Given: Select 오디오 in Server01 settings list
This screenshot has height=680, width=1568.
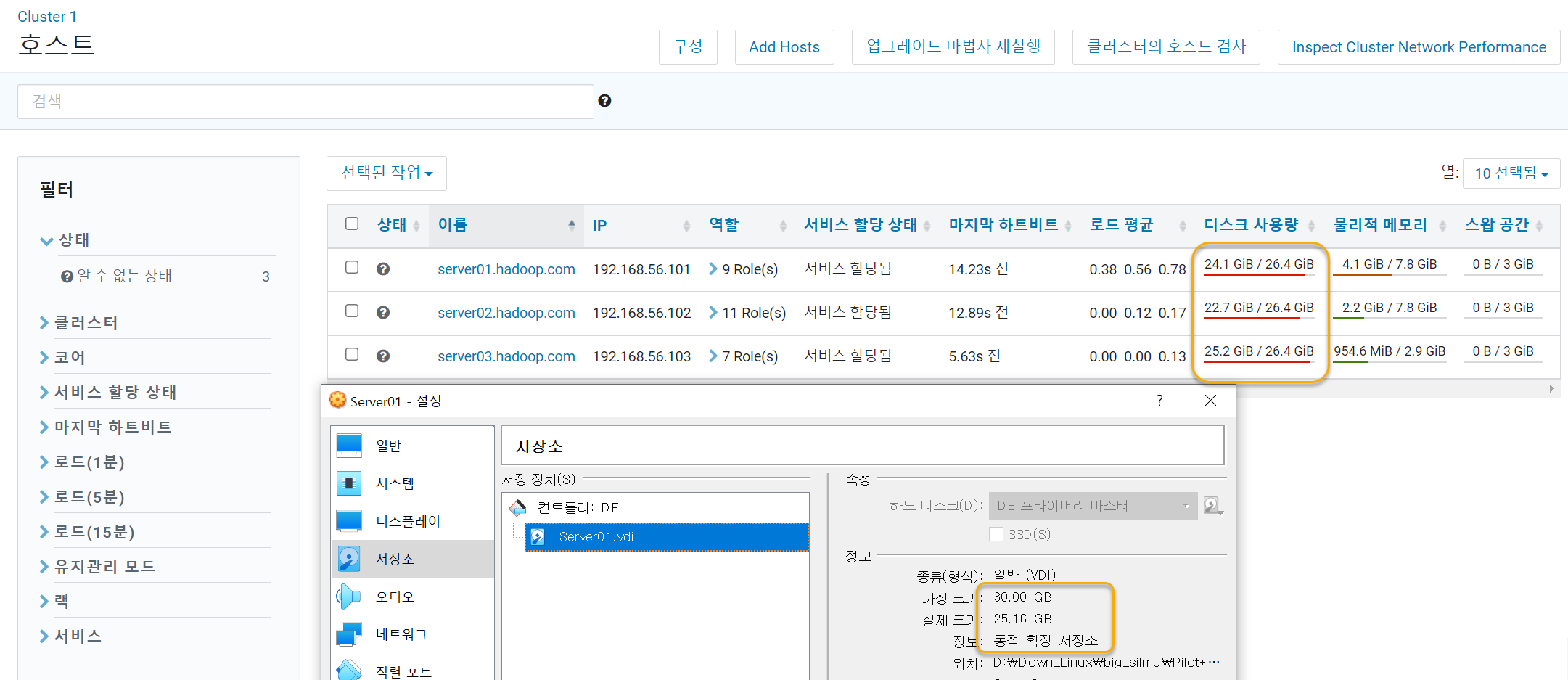Looking at the screenshot, I should click(412, 597).
